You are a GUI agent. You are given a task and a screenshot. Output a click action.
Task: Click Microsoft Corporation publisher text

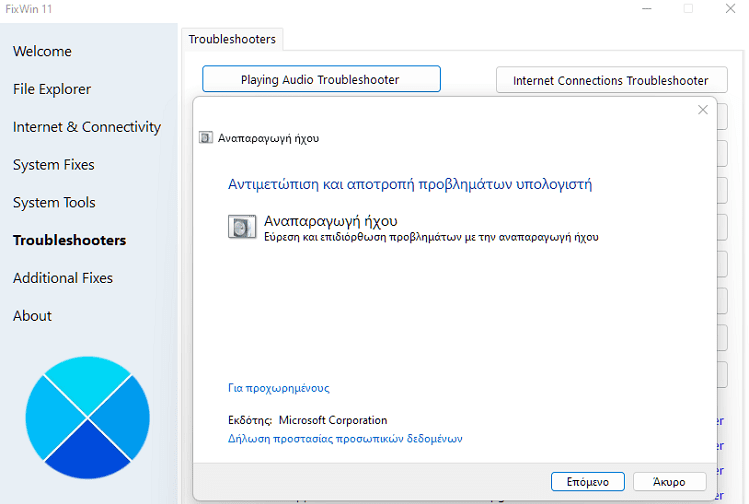[x=333, y=420]
